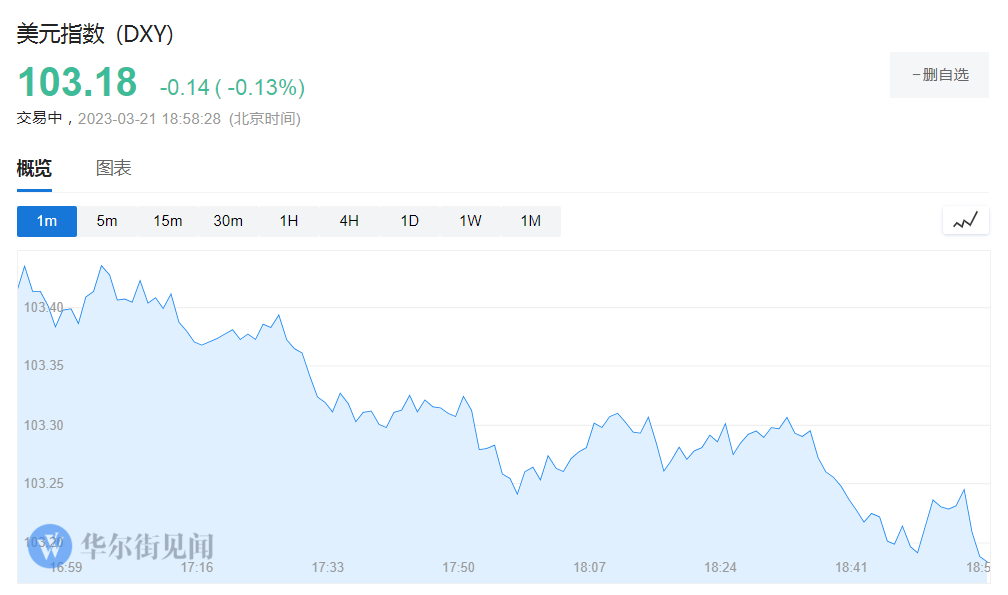The height and width of the screenshot is (595, 1008).
Task: Switch to the 图表 chart tab
Action: tap(114, 168)
